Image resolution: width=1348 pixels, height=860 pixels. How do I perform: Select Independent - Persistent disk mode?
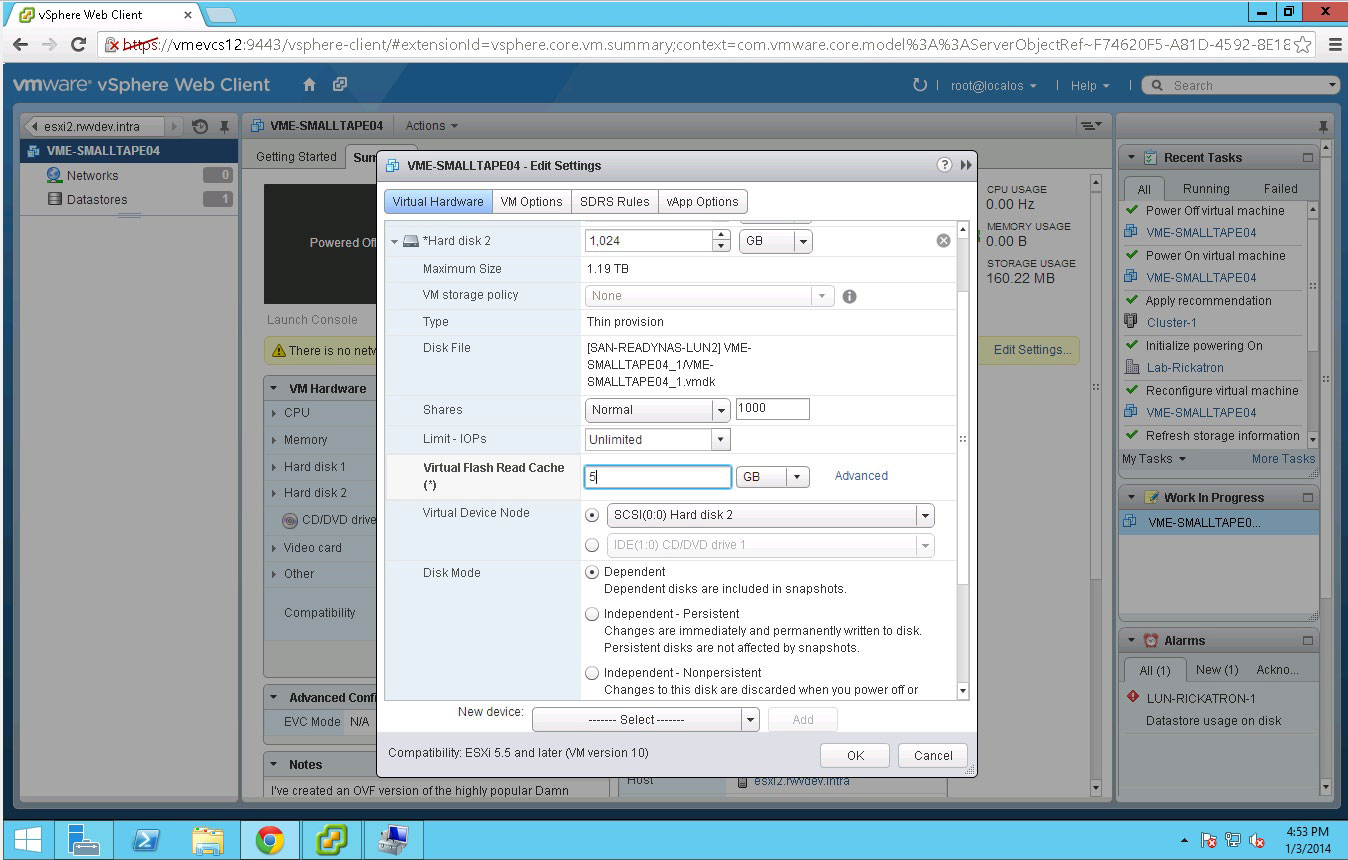pyautogui.click(x=592, y=614)
